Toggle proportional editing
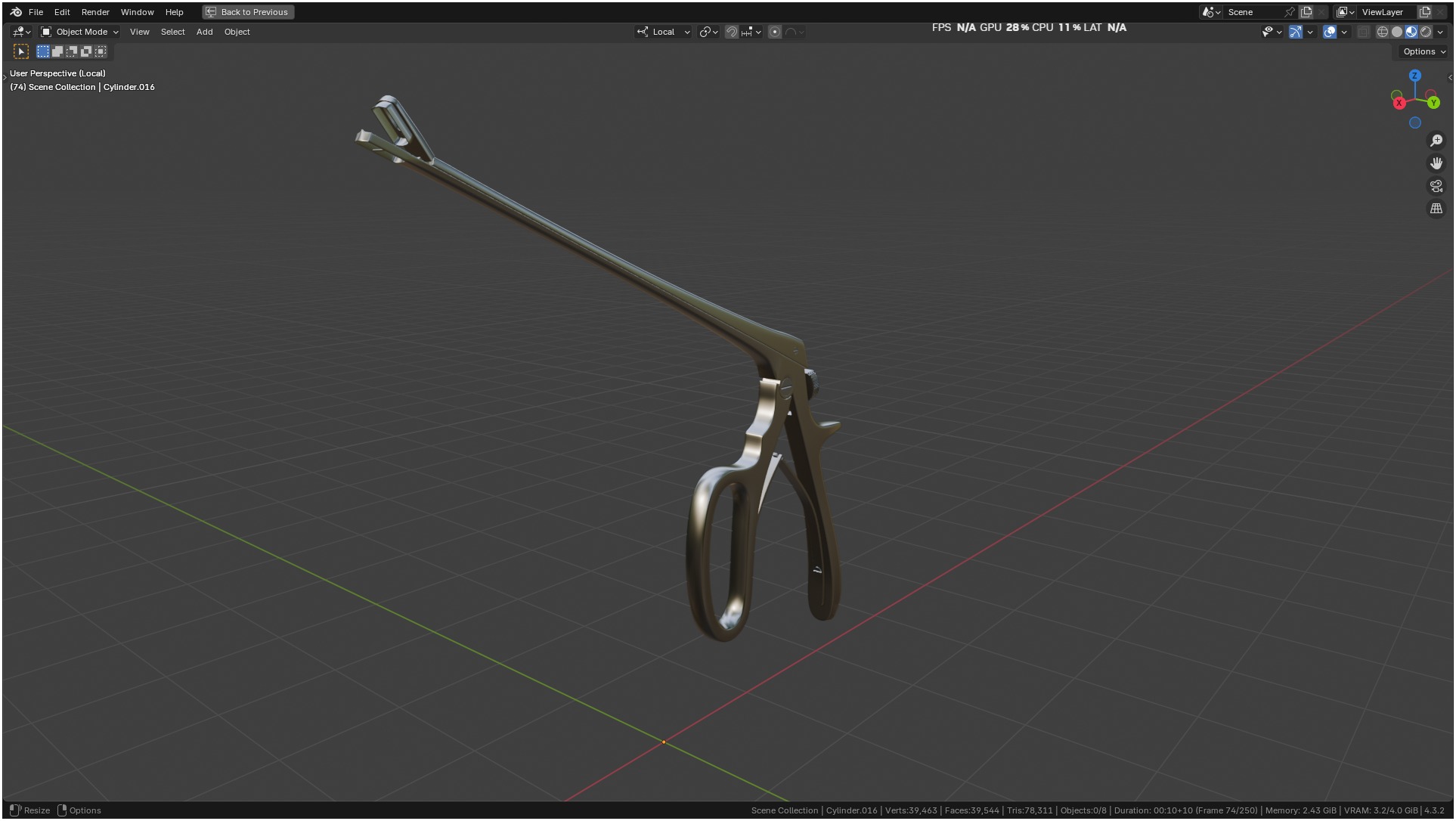1456x821 pixels. [x=775, y=32]
